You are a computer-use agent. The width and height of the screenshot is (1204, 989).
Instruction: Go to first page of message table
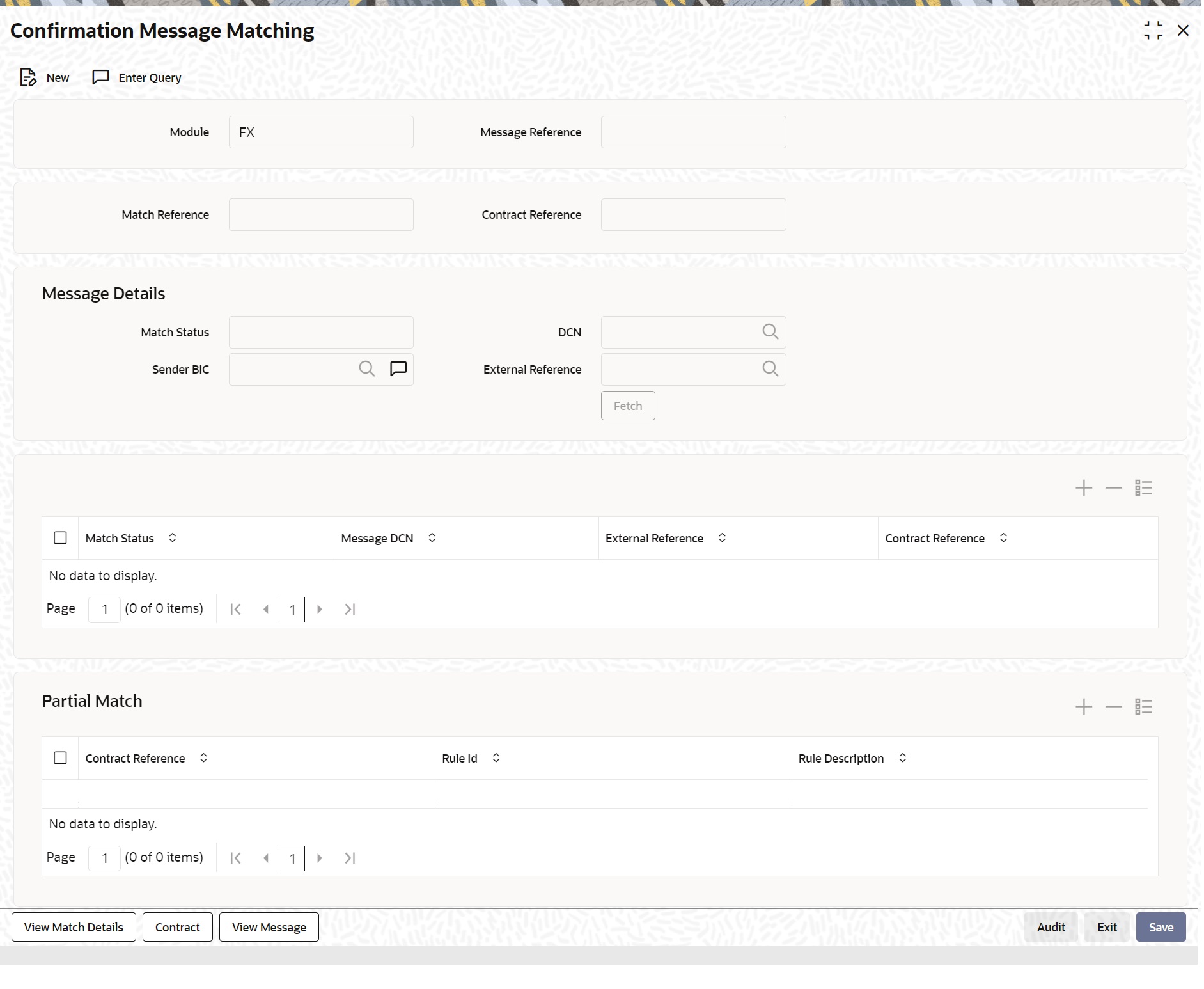(236, 610)
